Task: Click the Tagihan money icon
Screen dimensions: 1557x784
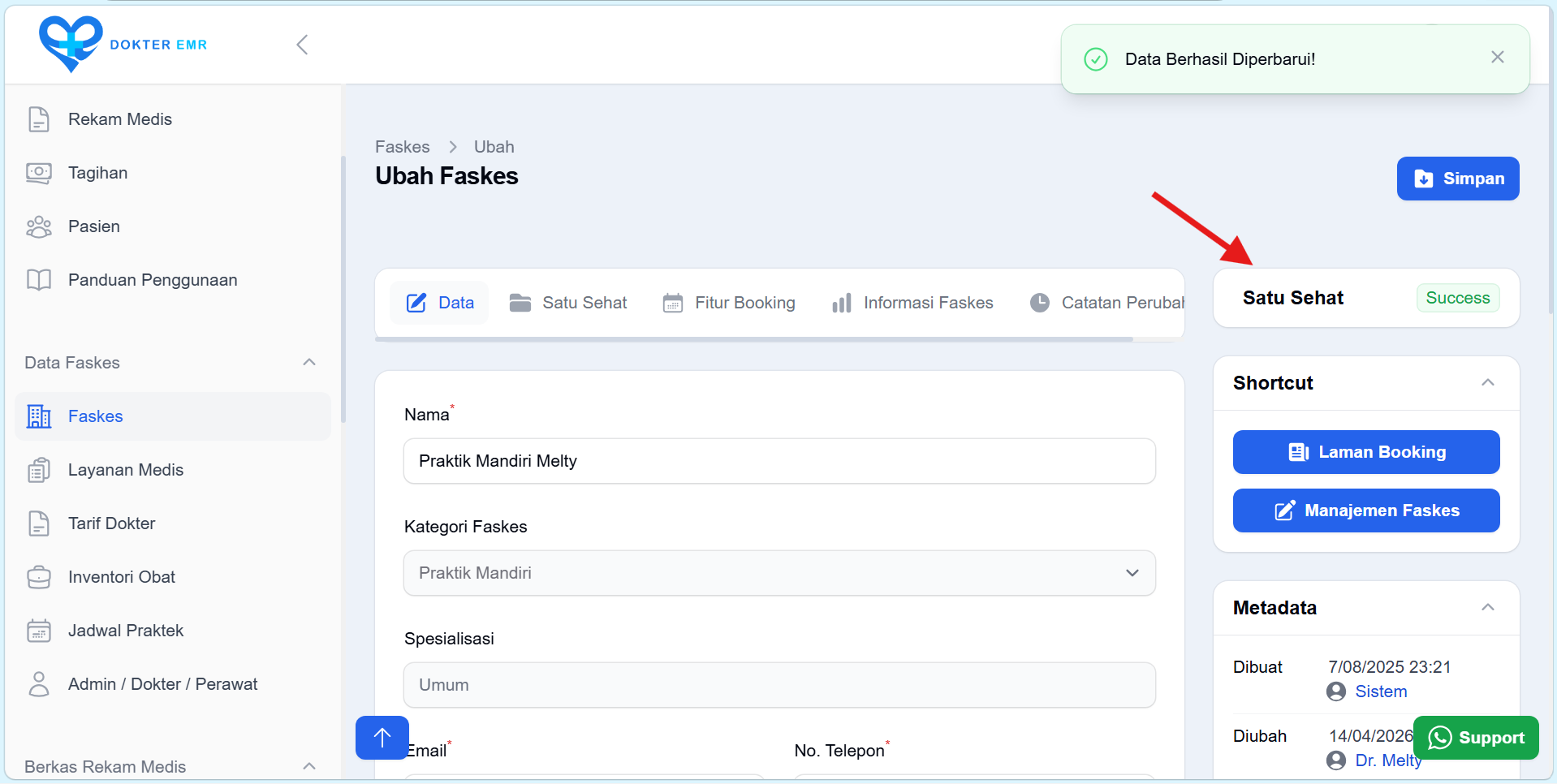Action: [x=39, y=173]
